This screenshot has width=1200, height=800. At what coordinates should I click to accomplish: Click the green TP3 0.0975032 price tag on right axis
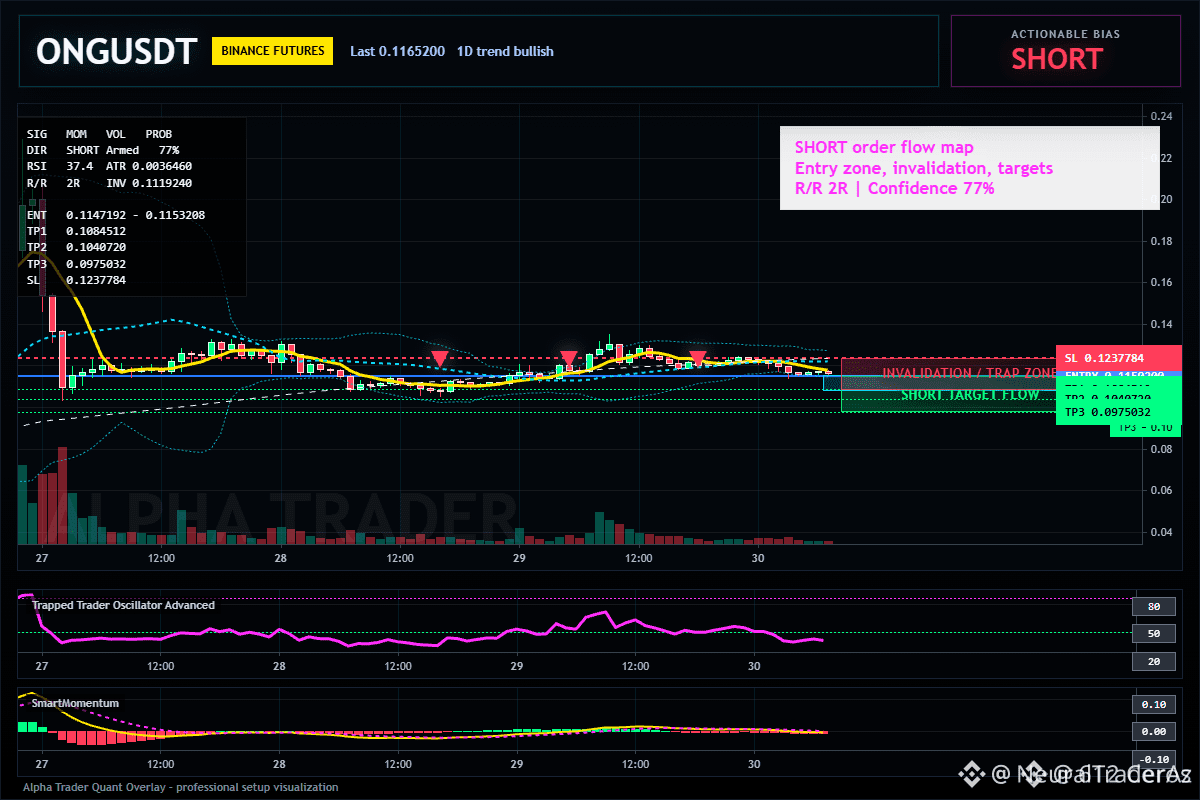click(x=1119, y=411)
